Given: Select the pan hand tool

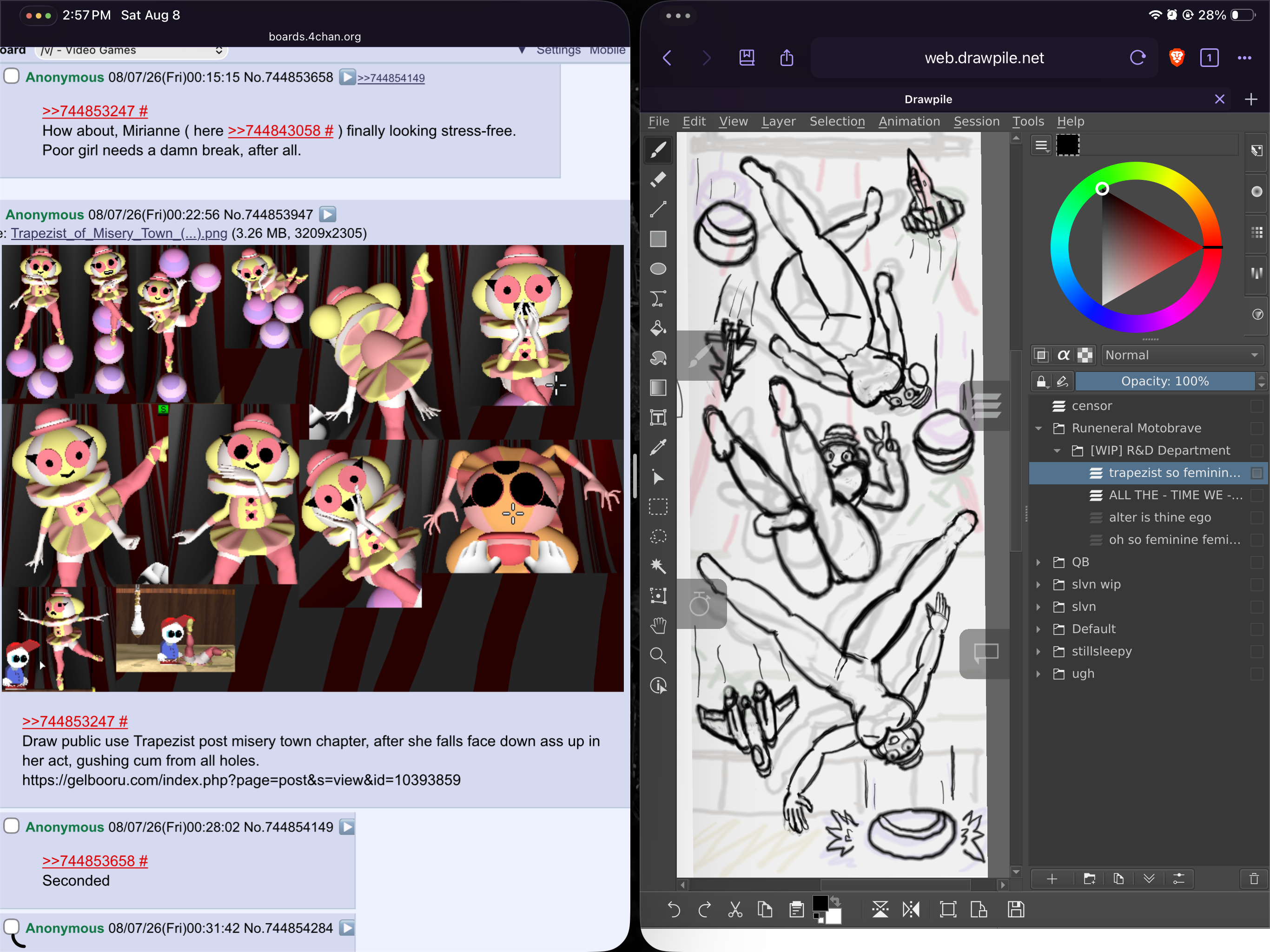Looking at the screenshot, I should point(658,626).
